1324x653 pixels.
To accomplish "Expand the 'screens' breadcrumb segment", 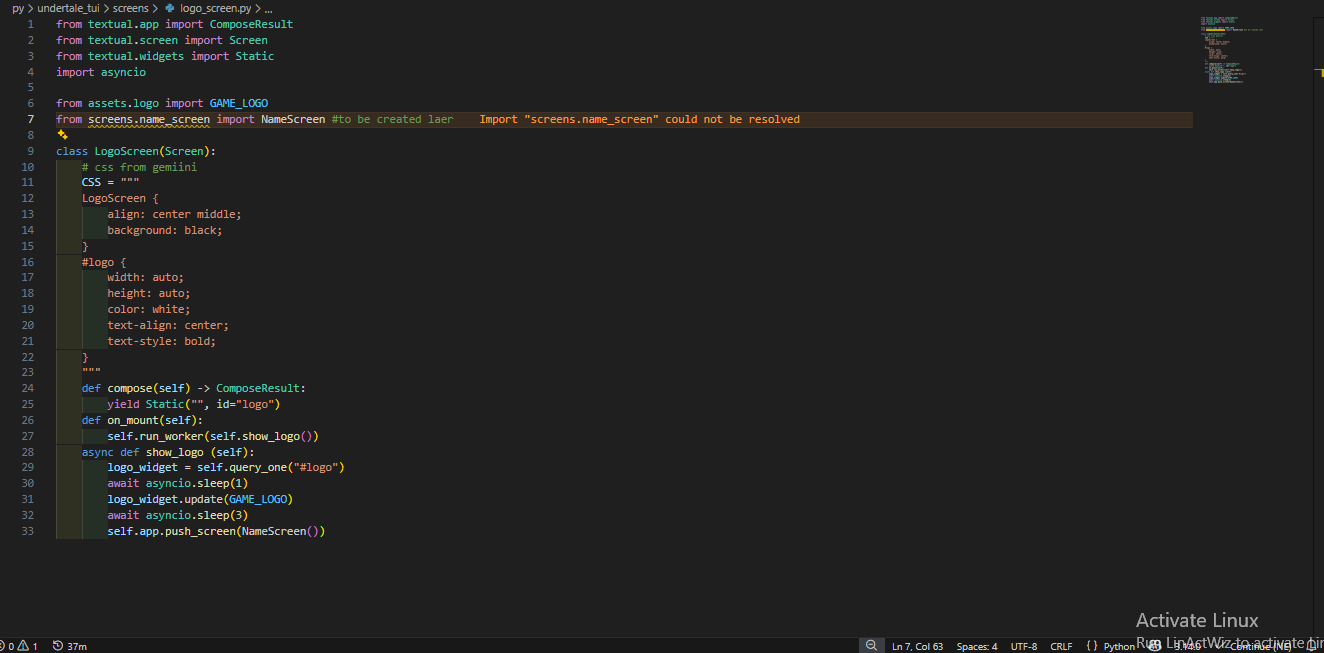I will 131,8.
